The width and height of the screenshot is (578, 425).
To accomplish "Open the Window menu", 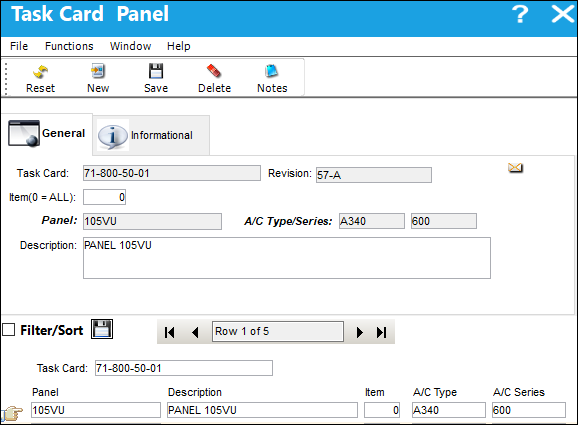I will (130, 46).
